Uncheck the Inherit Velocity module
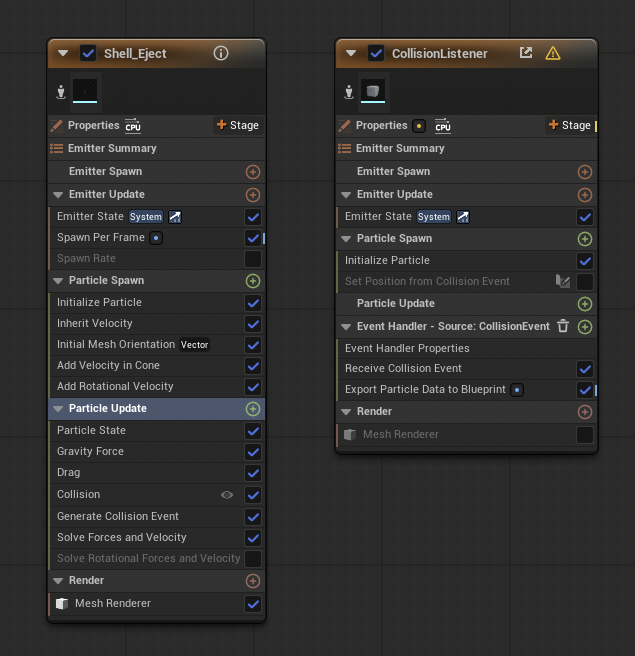The image size is (635, 656). click(x=253, y=324)
